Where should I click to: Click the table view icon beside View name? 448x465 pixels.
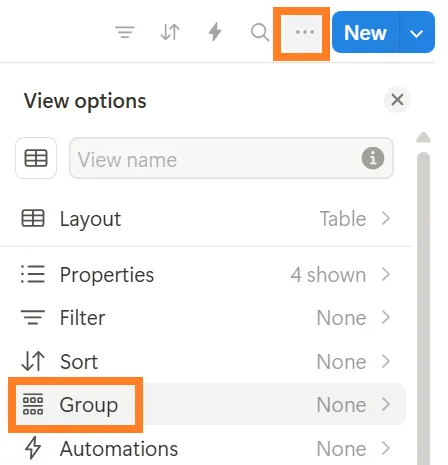click(36, 158)
